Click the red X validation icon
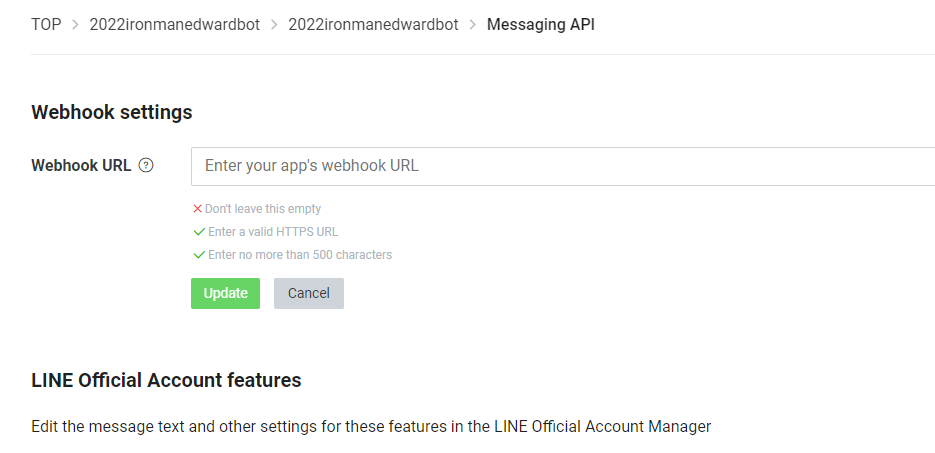Screen dimensions: 935x453 pyautogui.click(x=198, y=209)
